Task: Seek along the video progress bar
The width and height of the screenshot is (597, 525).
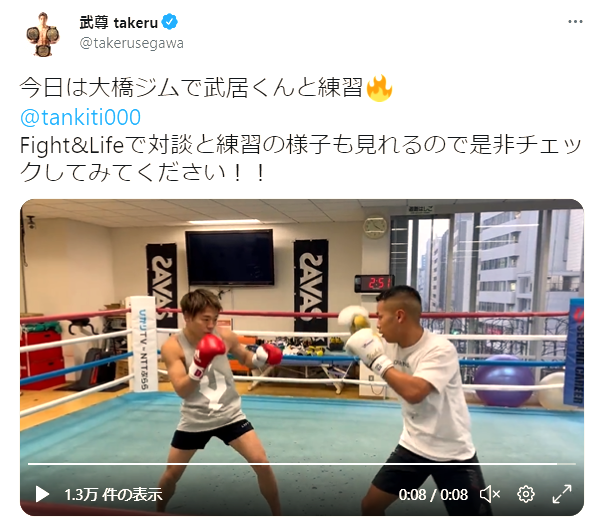Action: [x=302, y=464]
